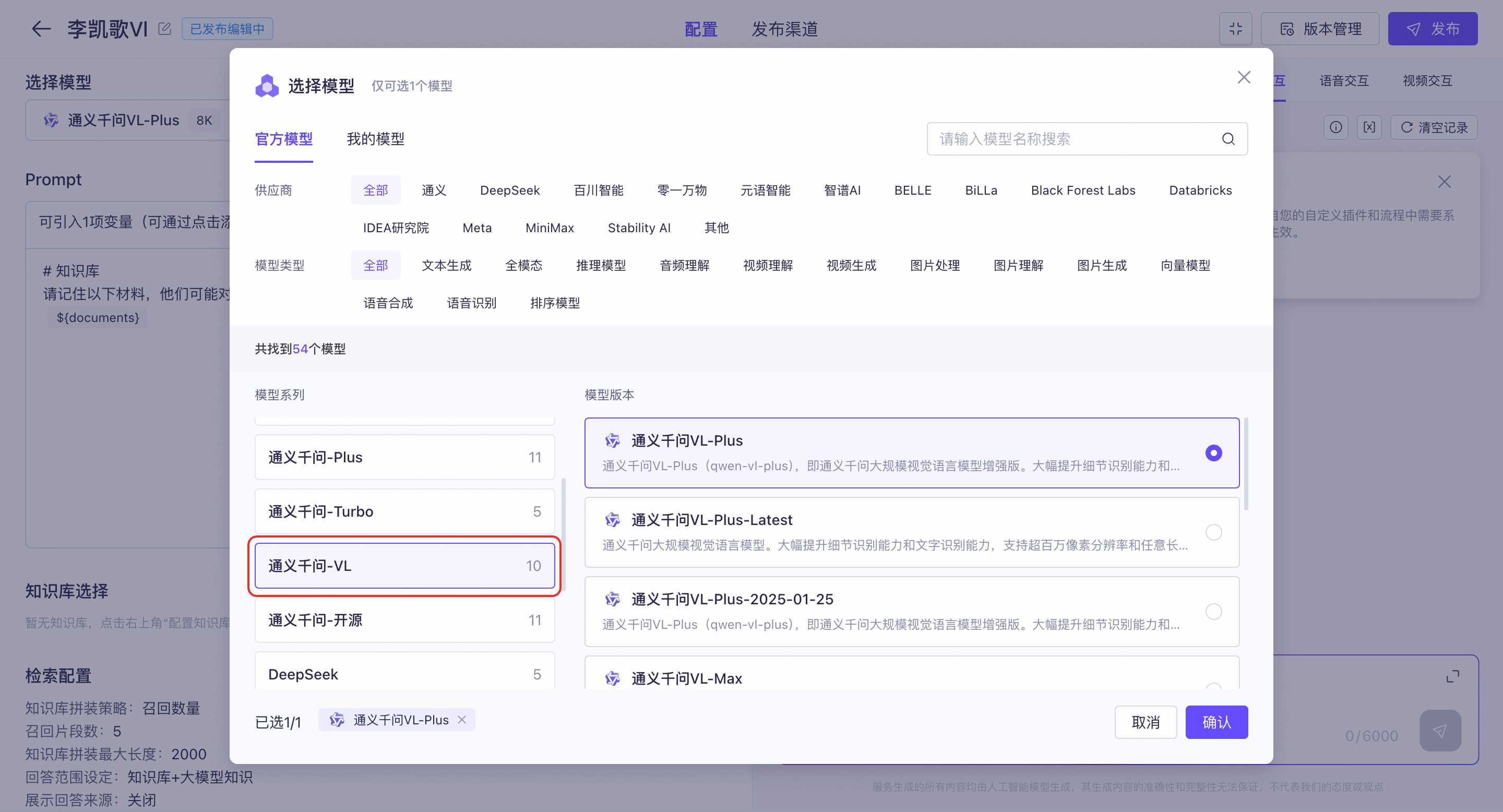Click the 通义千问VL-Max model logo icon

(x=612, y=678)
